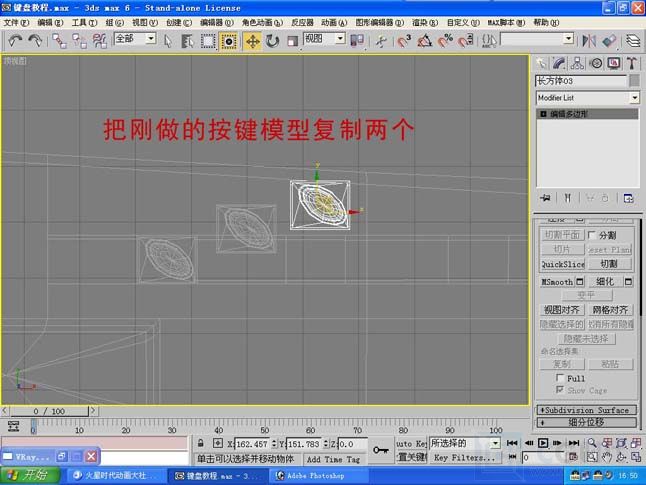
Task: Click the object name field 长方体03
Action: pos(581,81)
